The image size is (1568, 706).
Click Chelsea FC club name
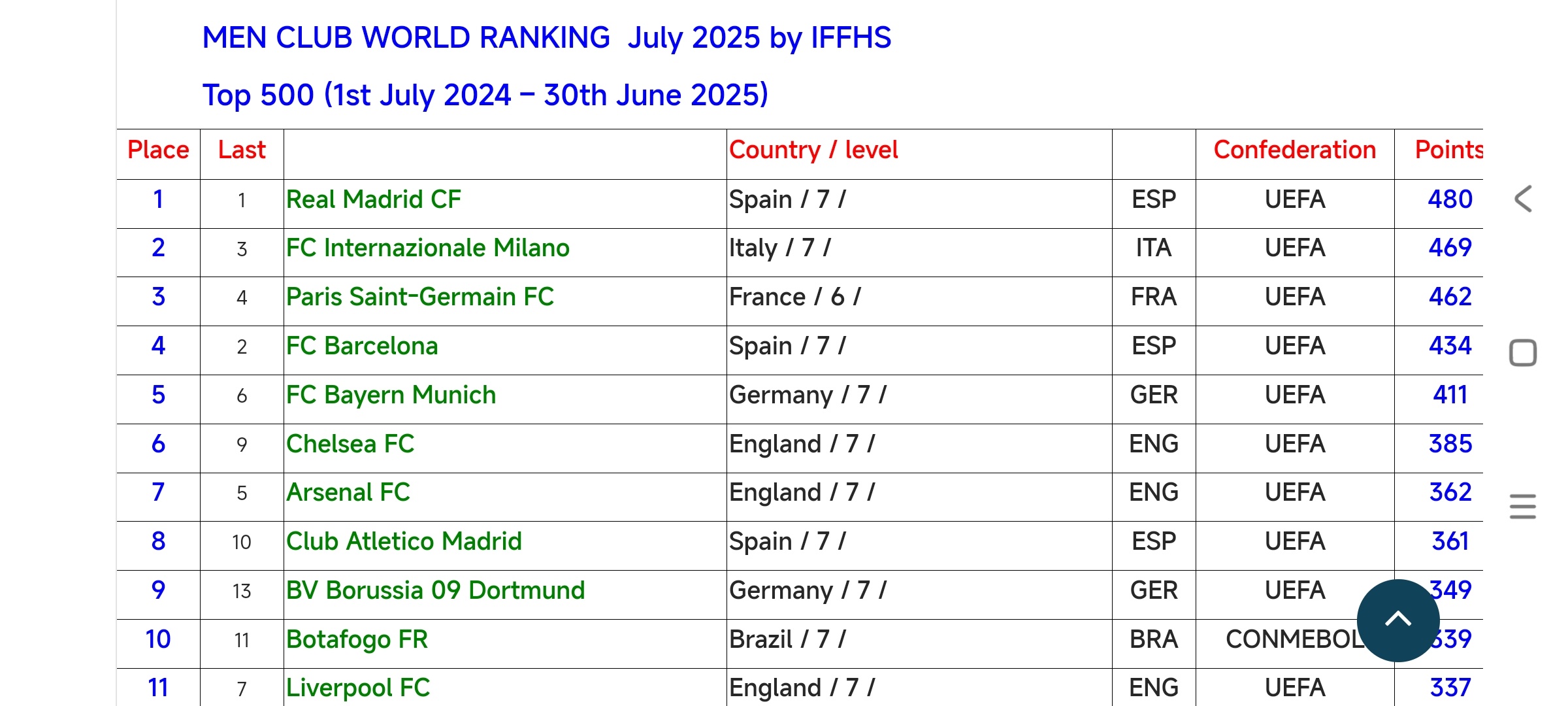click(x=350, y=444)
